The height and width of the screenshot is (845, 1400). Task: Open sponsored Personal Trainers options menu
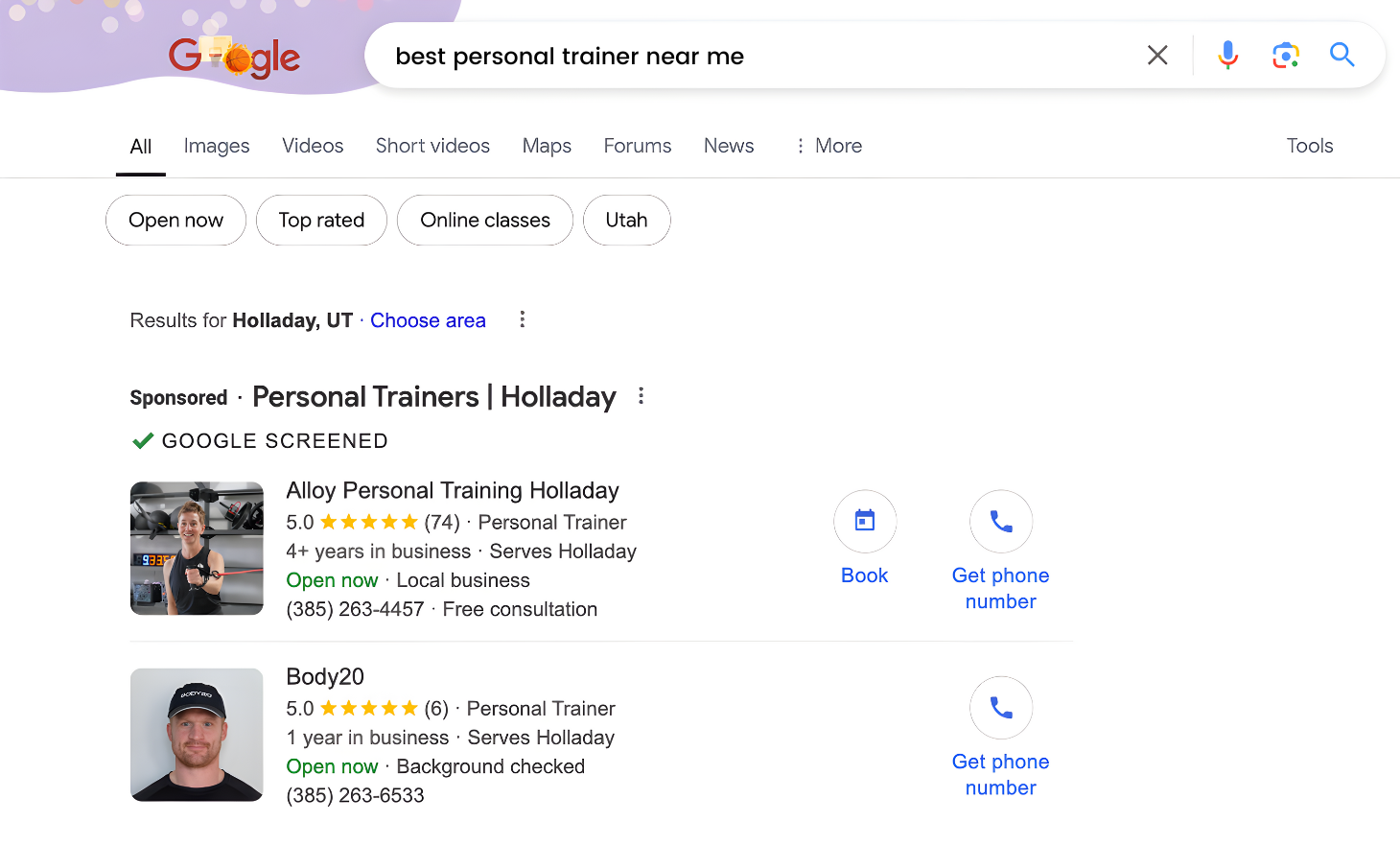pos(642,396)
